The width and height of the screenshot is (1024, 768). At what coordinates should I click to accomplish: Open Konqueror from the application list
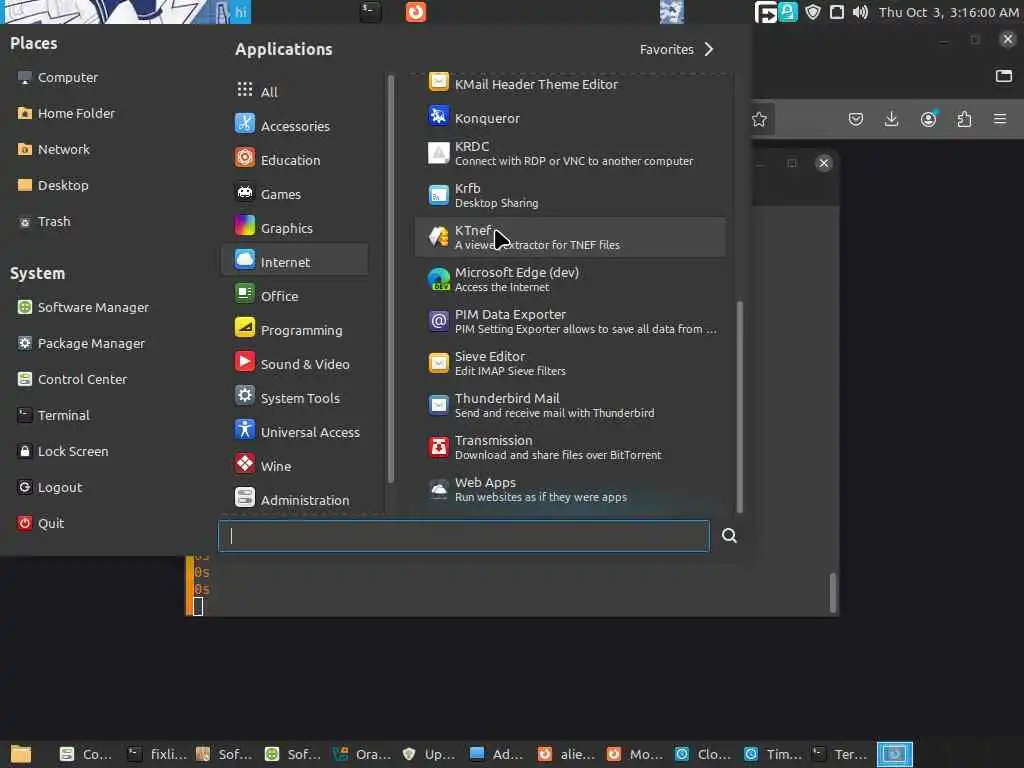pyautogui.click(x=569, y=118)
